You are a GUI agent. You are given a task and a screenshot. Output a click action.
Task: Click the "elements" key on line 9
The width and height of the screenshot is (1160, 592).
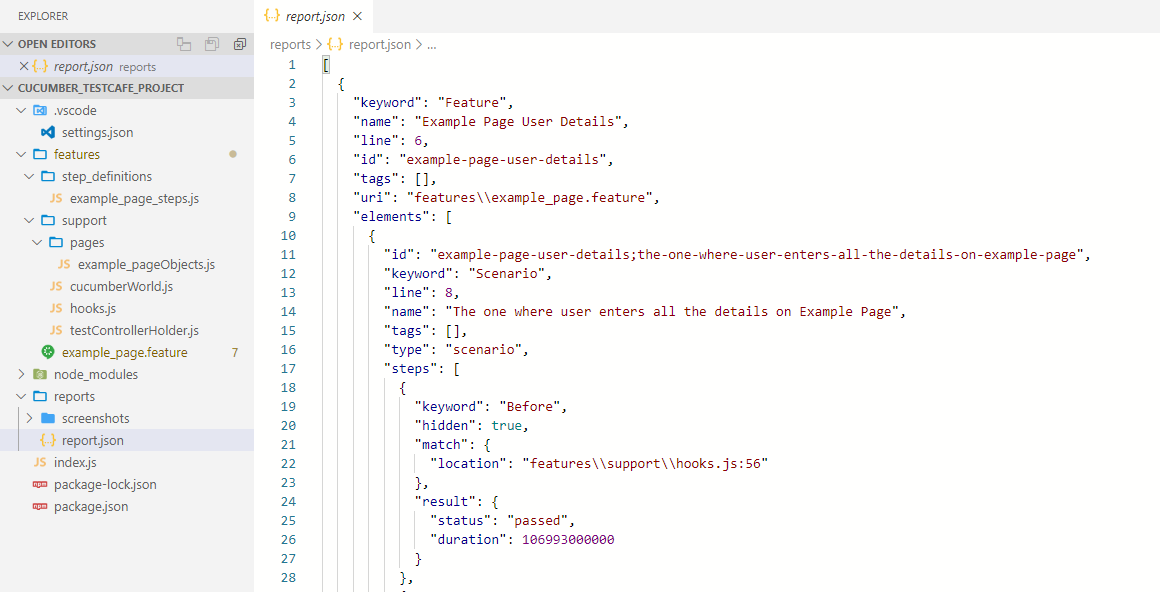(x=391, y=217)
